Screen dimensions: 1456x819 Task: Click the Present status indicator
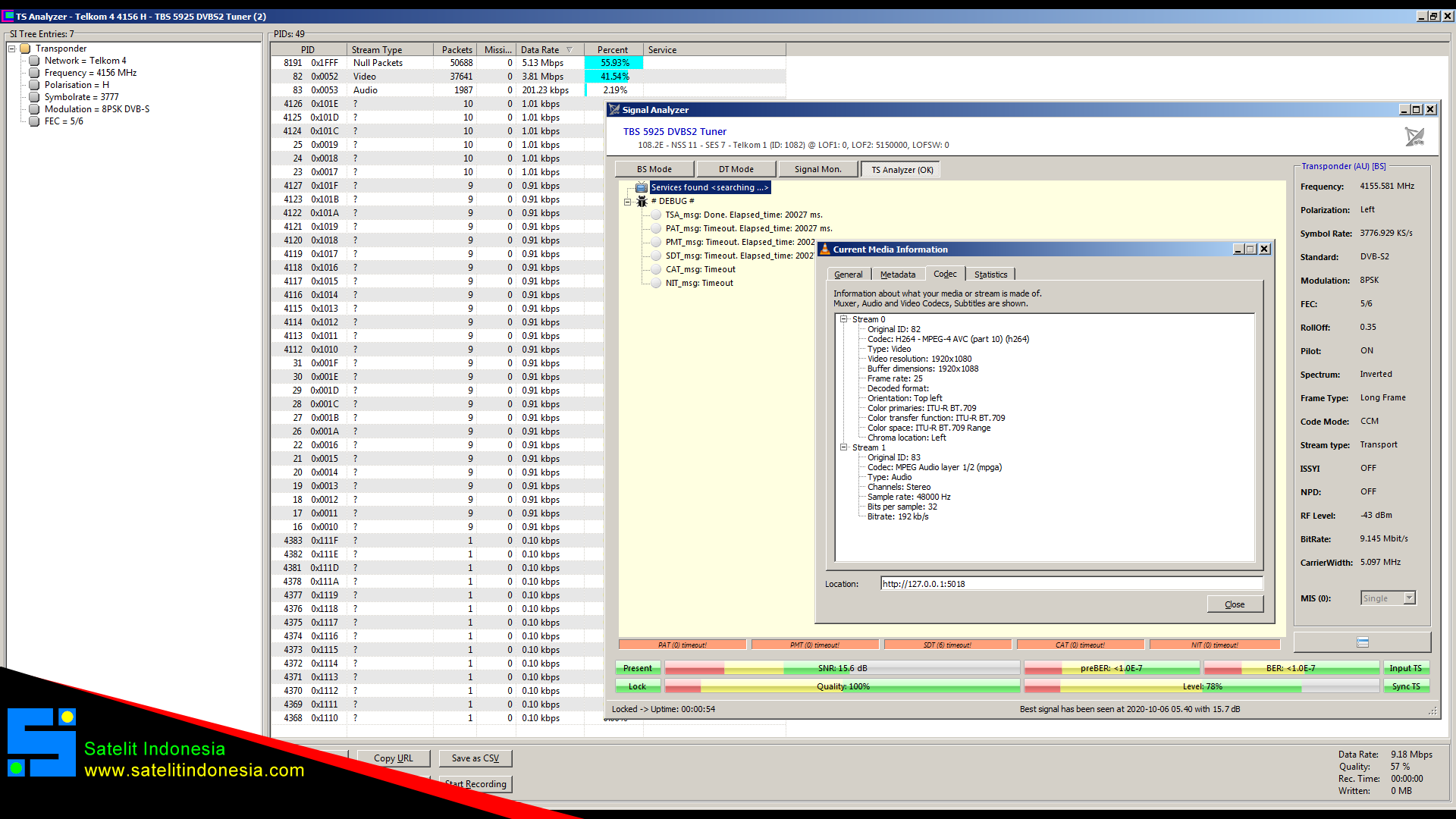638,668
